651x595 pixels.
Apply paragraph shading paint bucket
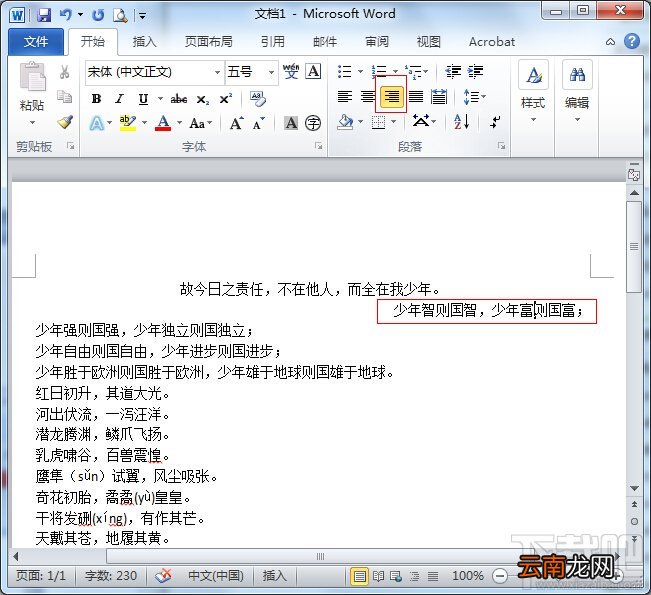coord(345,122)
